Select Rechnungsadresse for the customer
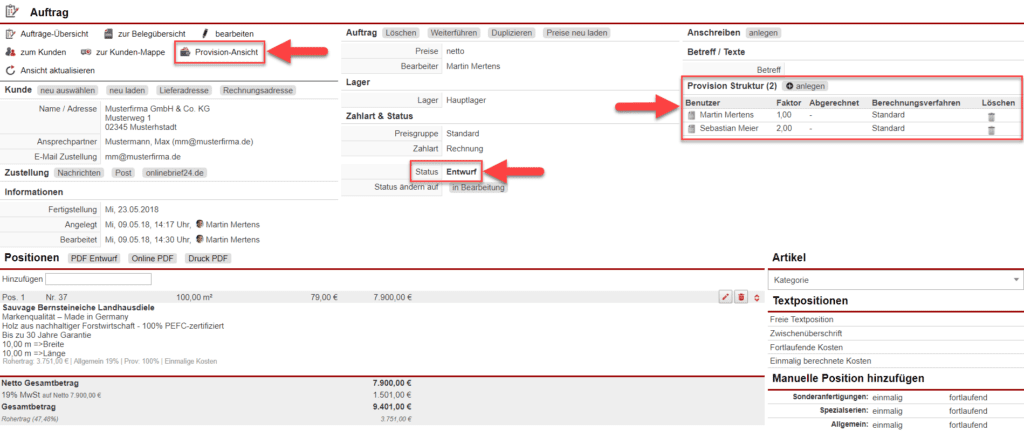Screen dimensions: 1024x431 257,90
